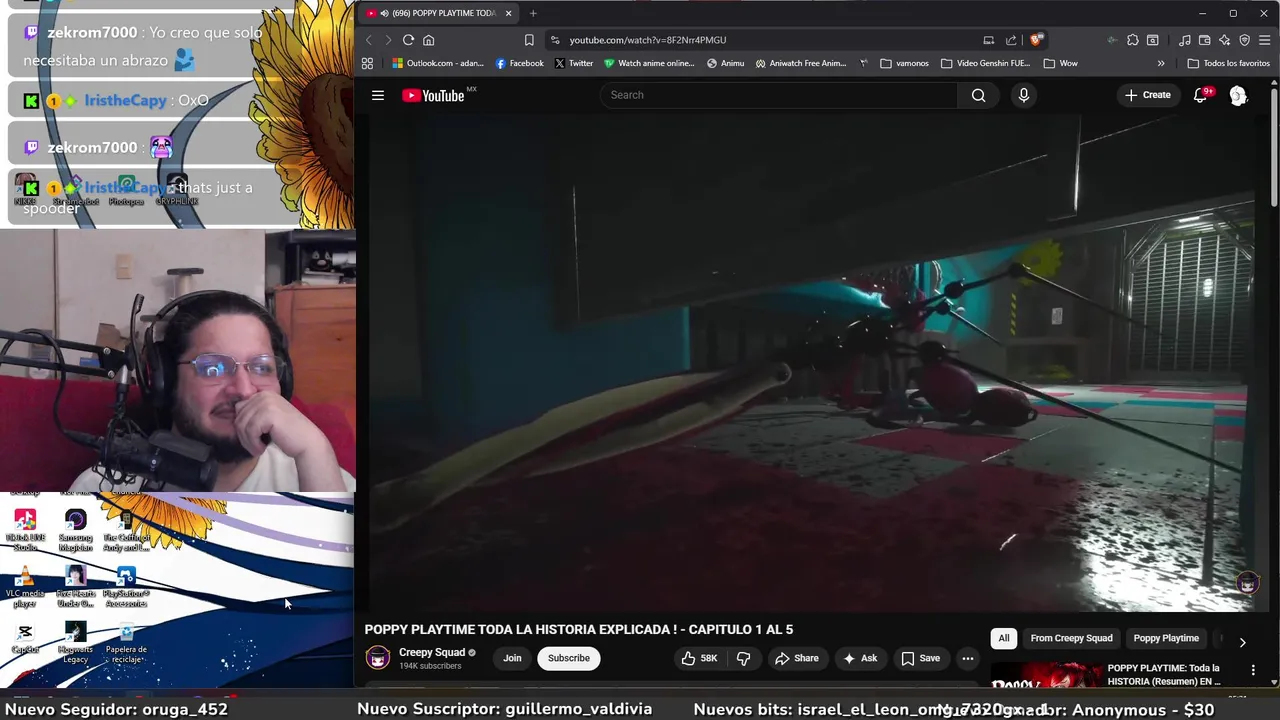Open the browser main menu hamburger
This screenshot has height=720, width=1280.
[1265, 40]
